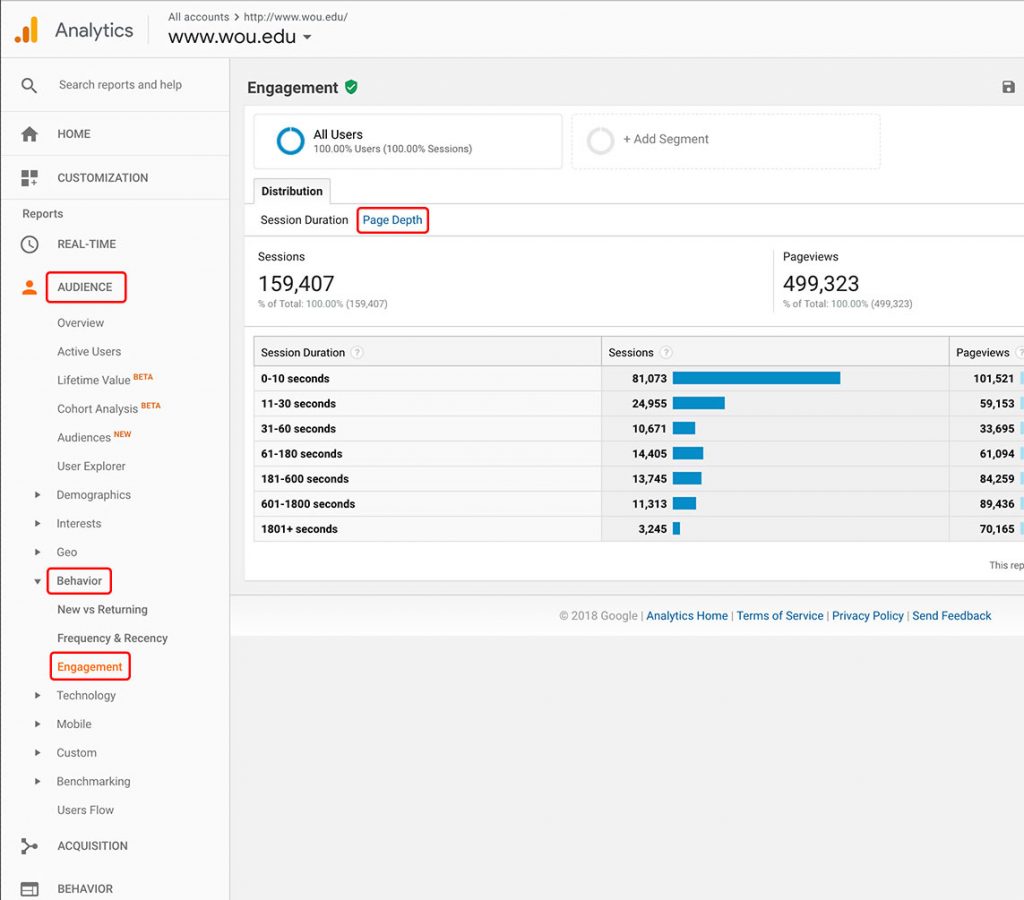This screenshot has height=900, width=1024.
Task: Click the Real-Time clock icon
Action: click(29, 244)
